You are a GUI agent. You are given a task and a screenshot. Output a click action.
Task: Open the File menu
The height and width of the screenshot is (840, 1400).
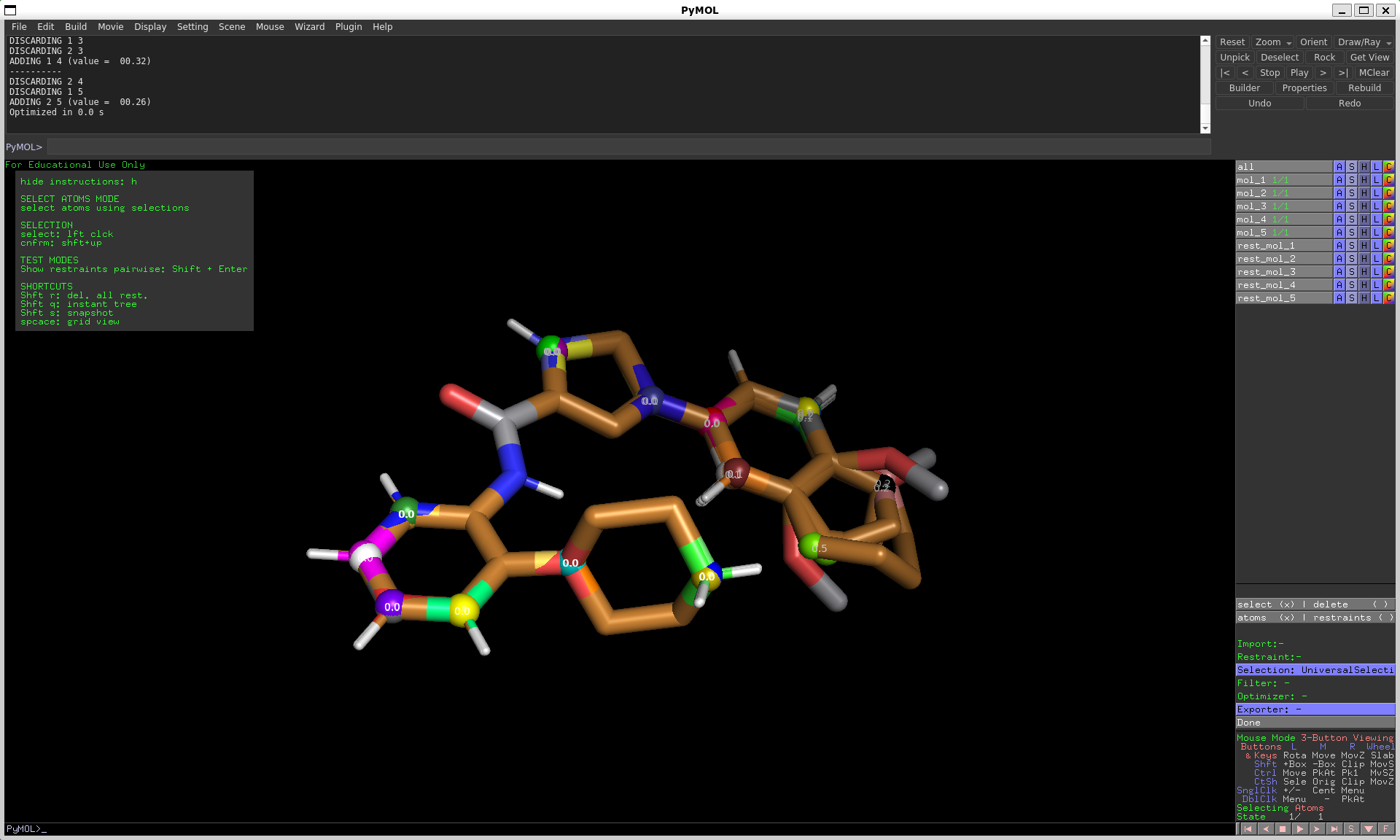click(x=19, y=27)
